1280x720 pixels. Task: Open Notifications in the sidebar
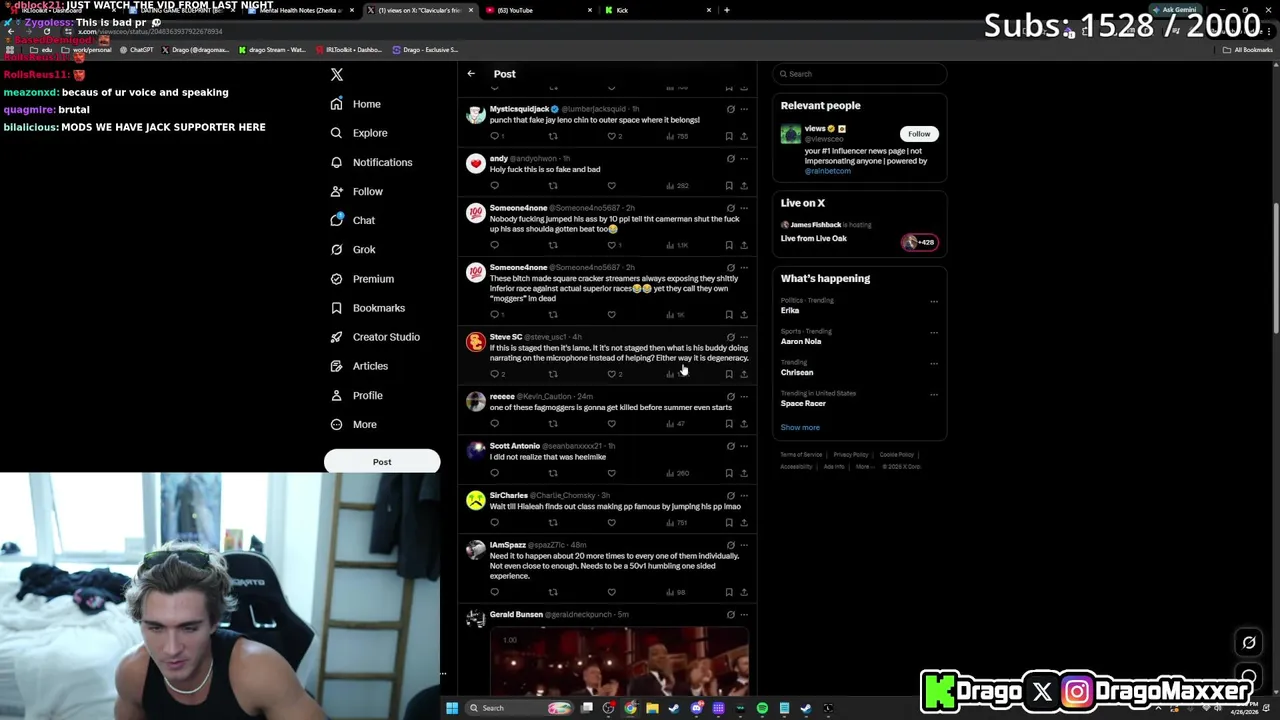click(x=370, y=162)
